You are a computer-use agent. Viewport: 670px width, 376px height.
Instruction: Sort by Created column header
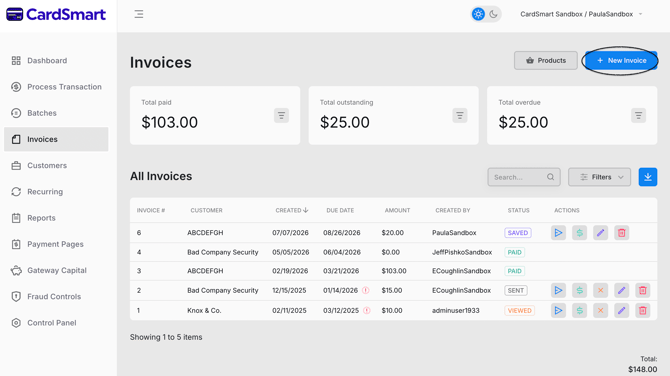291,210
